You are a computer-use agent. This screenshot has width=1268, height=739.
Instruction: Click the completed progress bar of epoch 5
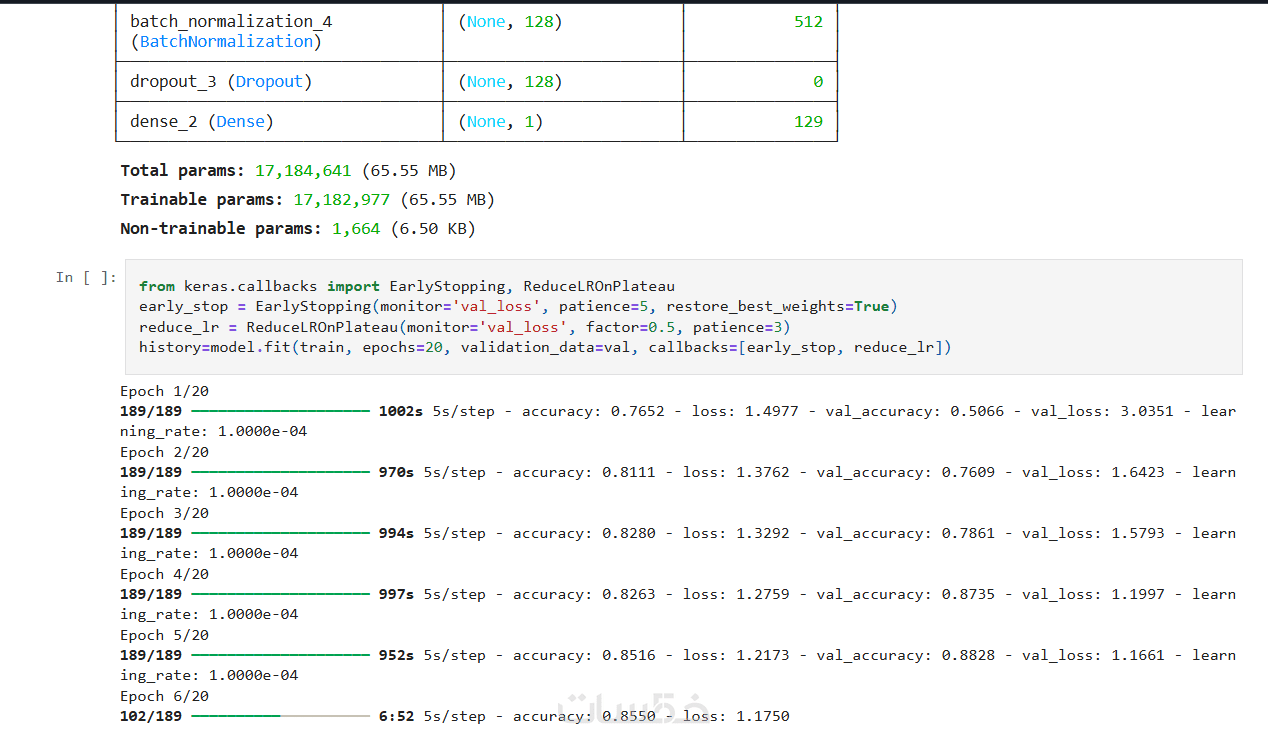pos(280,655)
